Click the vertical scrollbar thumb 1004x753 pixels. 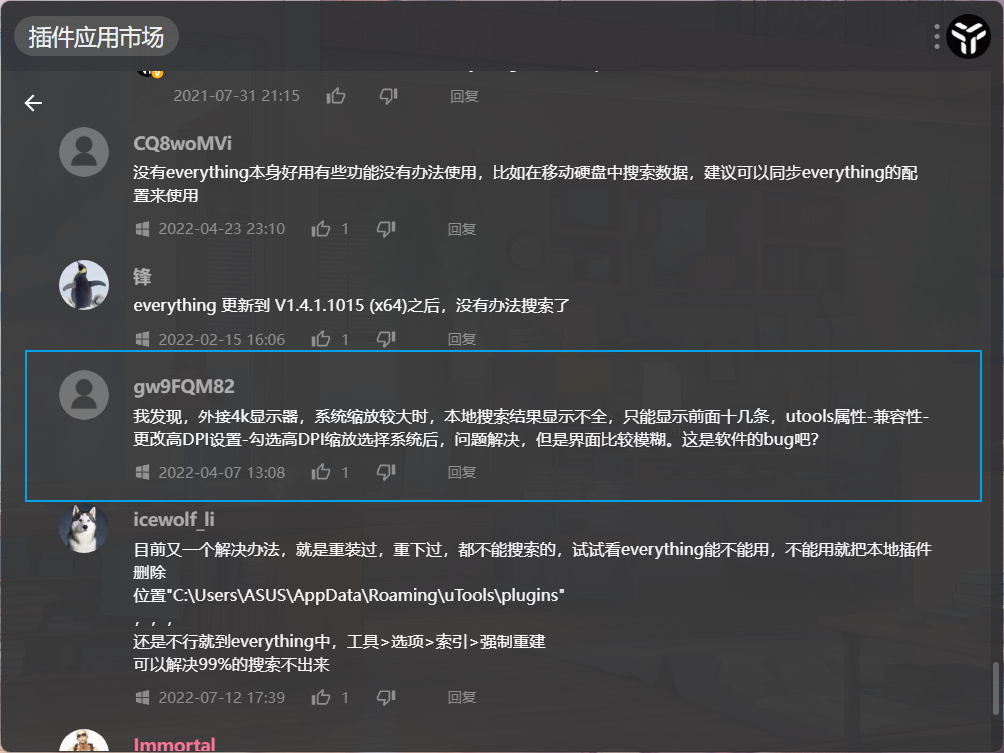pos(996,688)
